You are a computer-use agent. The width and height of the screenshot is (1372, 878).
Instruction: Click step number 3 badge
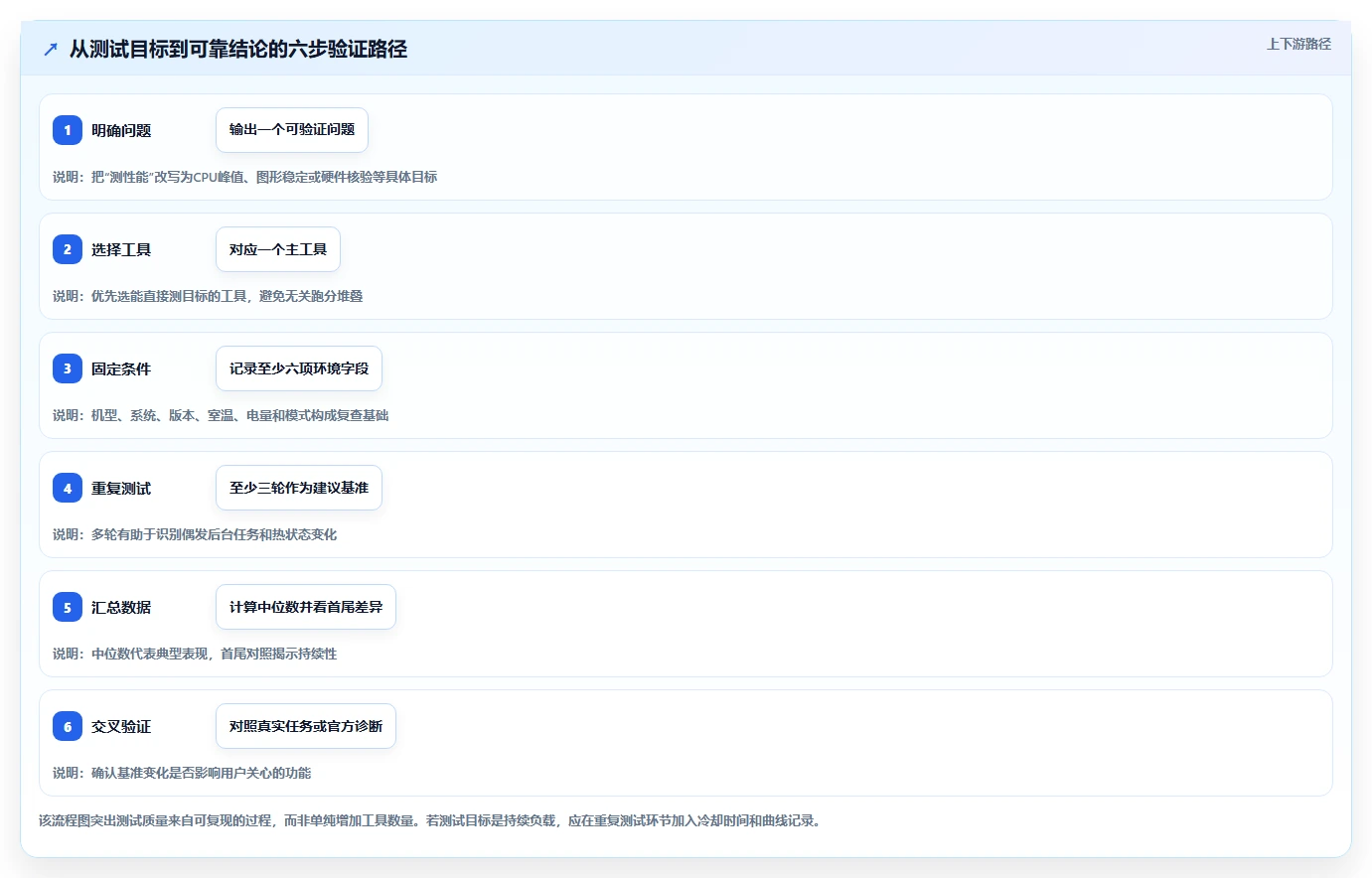point(68,368)
